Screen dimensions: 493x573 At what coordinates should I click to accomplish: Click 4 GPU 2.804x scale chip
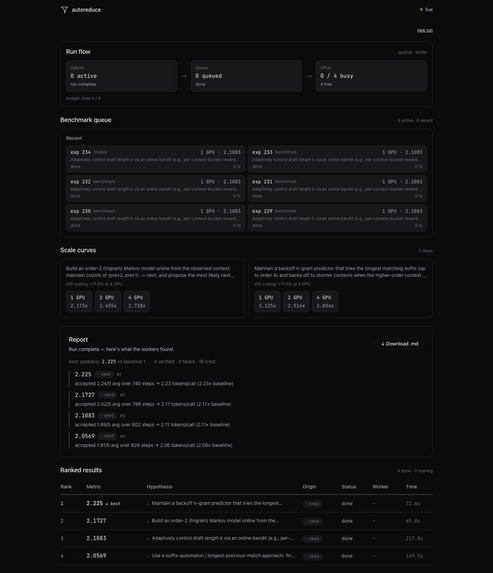[325, 301]
